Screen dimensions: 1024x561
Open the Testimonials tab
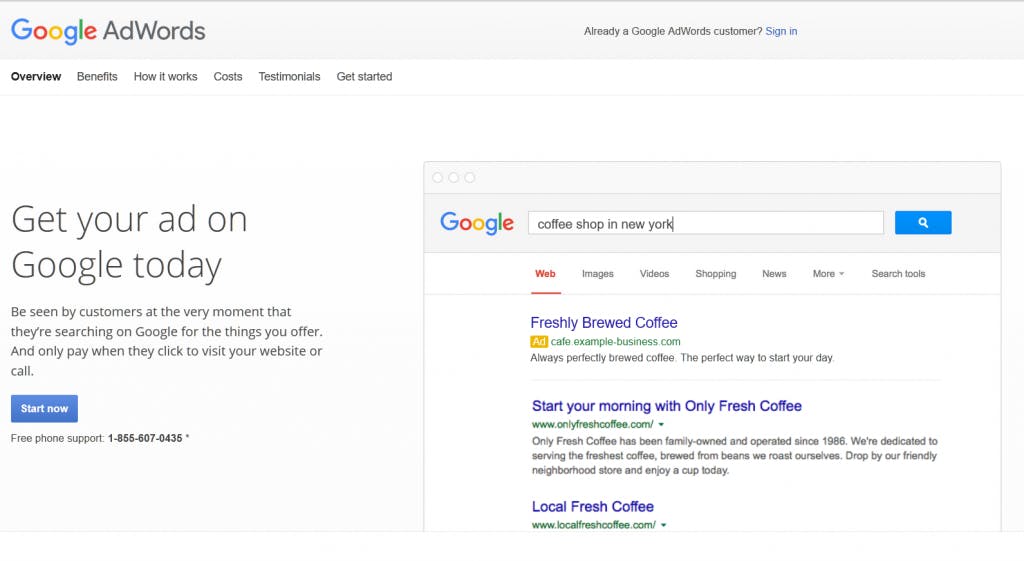pyautogui.click(x=289, y=77)
